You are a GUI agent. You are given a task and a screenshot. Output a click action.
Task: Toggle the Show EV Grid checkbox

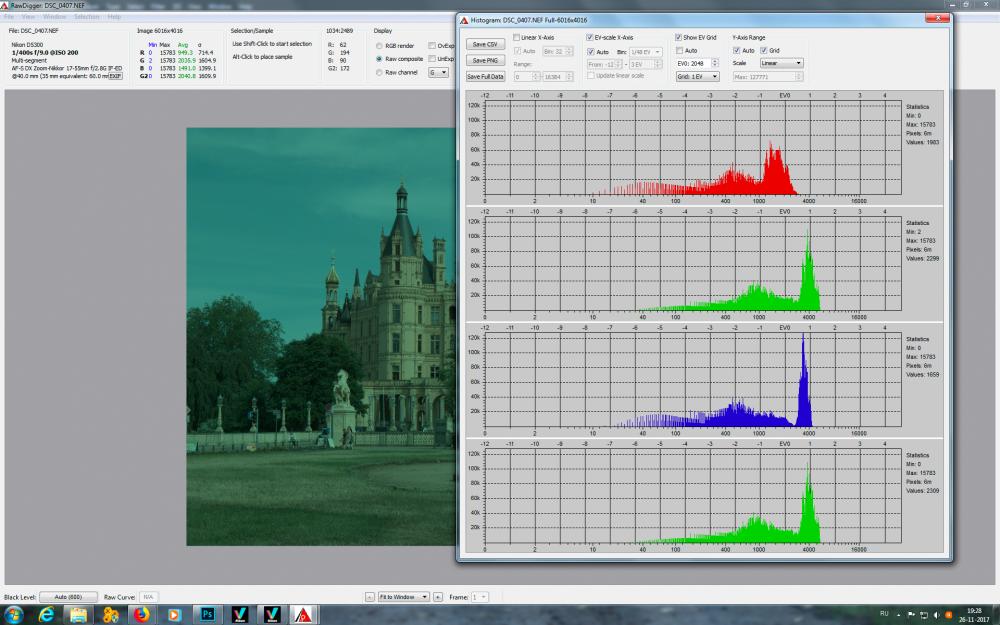[x=679, y=38]
